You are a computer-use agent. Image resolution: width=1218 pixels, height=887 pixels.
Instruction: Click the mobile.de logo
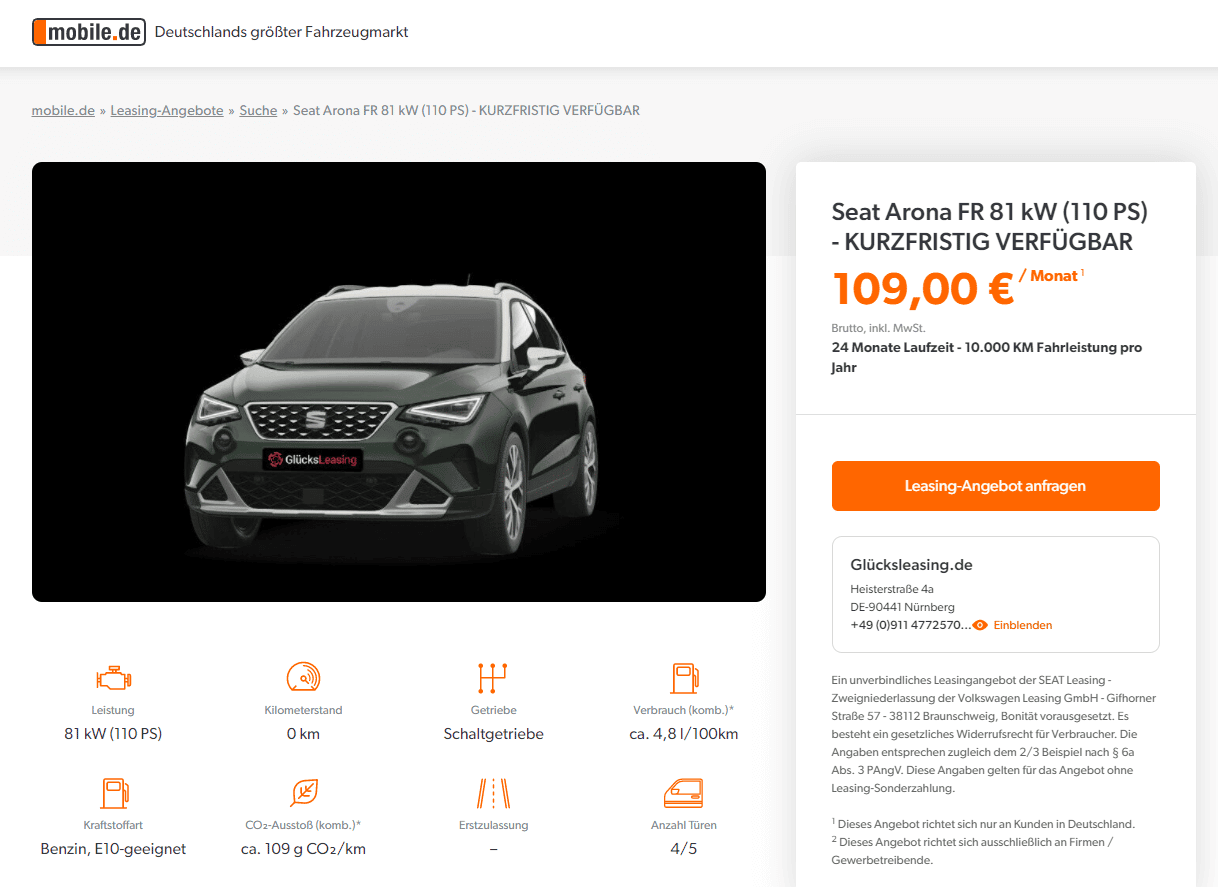point(89,32)
